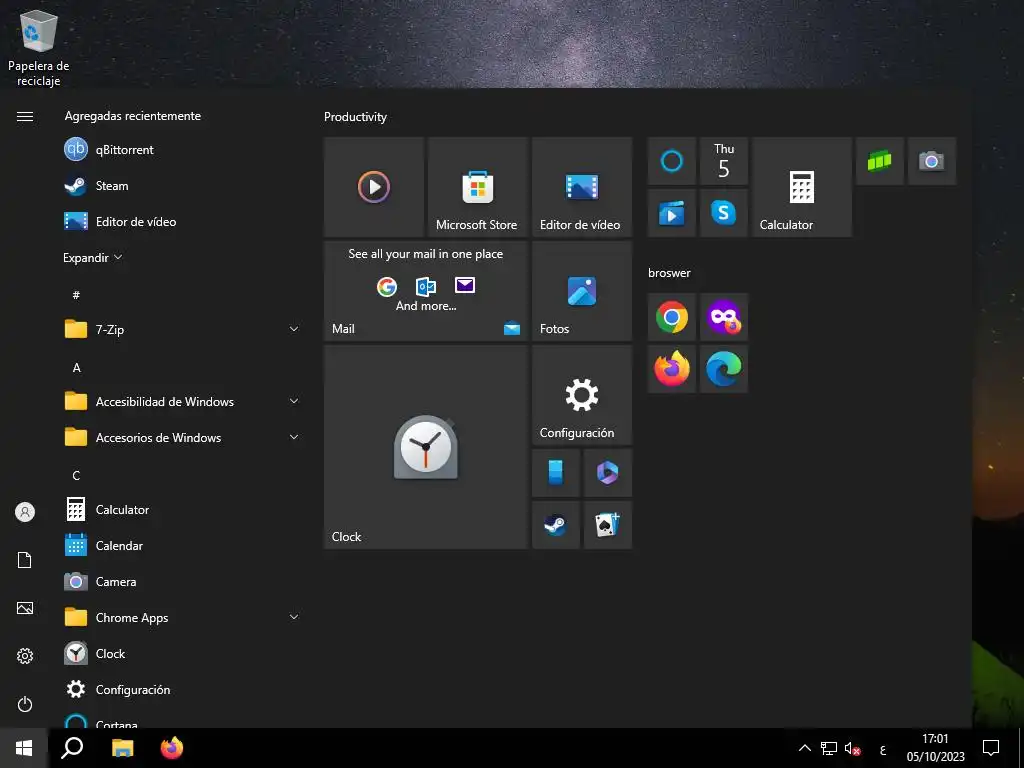Open the notification center icon
This screenshot has width=1024, height=768.
click(991, 748)
